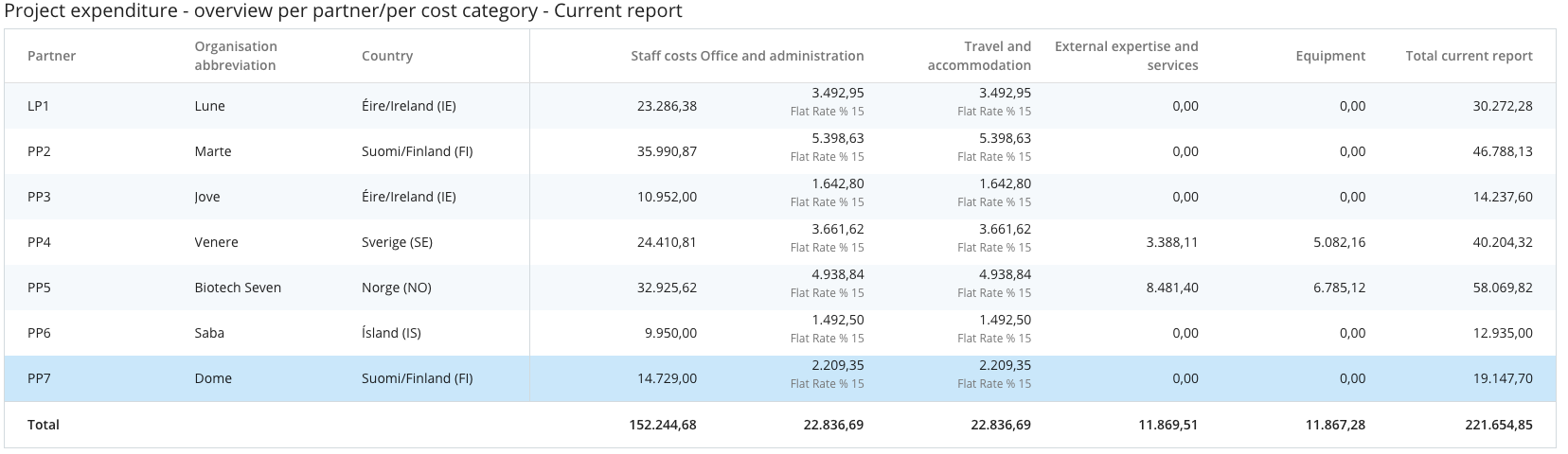Click Venere's equipment value 5.082,16
1568x454 pixels.
[x=1339, y=242]
